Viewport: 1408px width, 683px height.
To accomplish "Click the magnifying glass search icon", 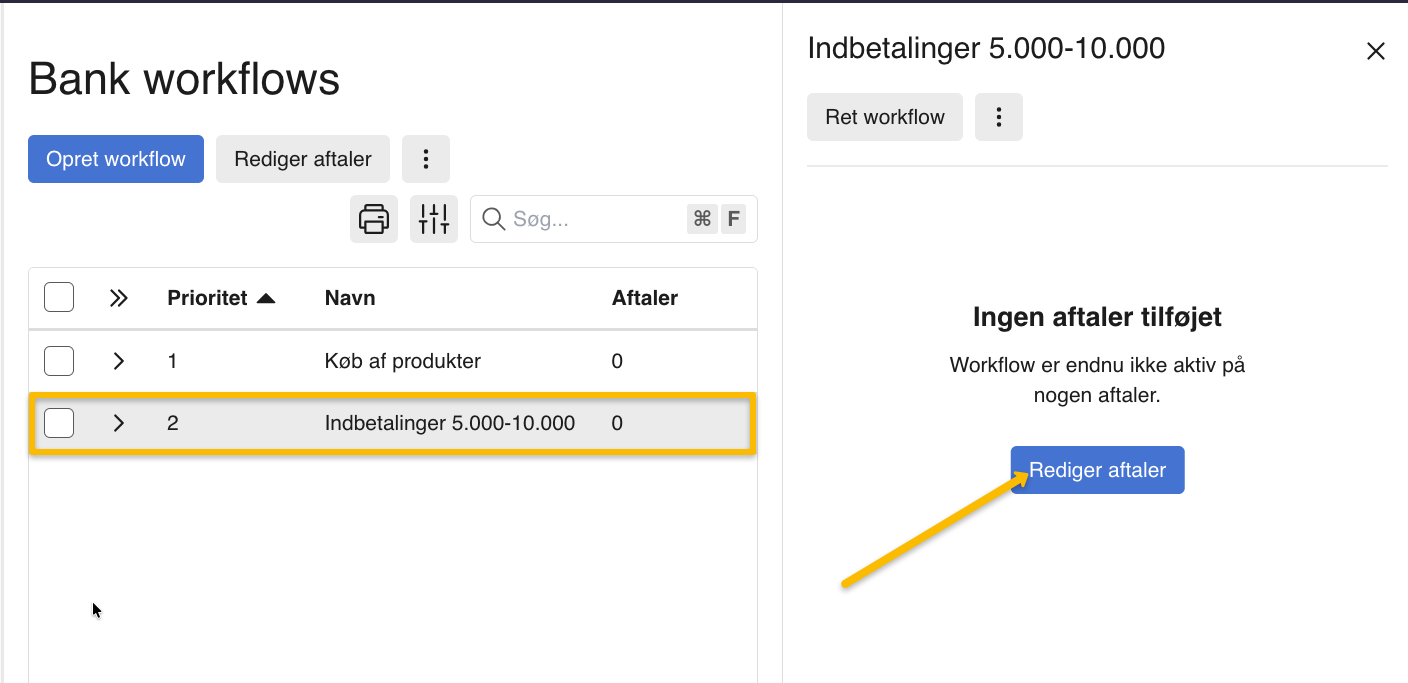I will [x=493, y=219].
